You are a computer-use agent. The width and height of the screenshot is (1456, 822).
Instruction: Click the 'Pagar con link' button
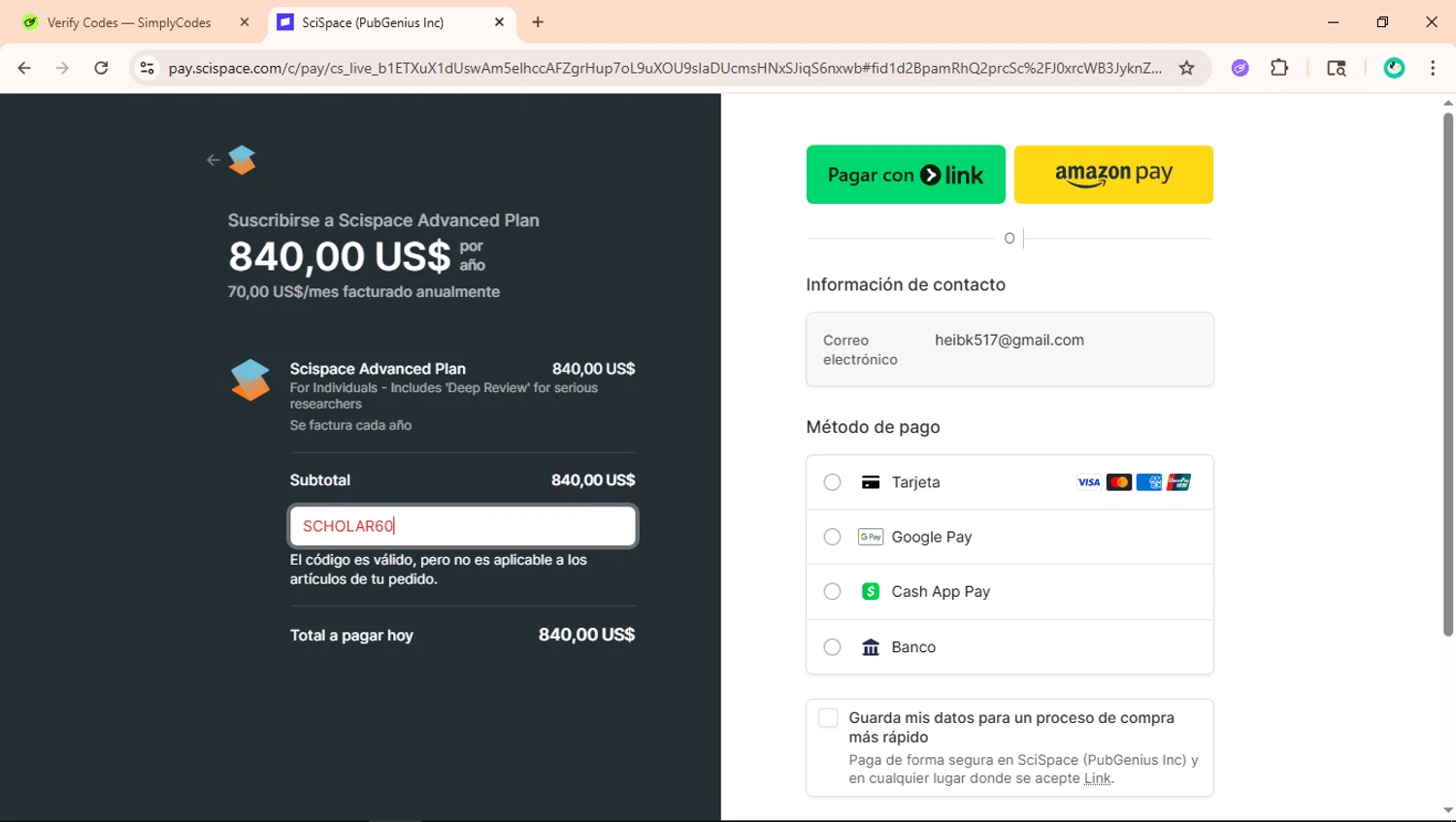[906, 175]
